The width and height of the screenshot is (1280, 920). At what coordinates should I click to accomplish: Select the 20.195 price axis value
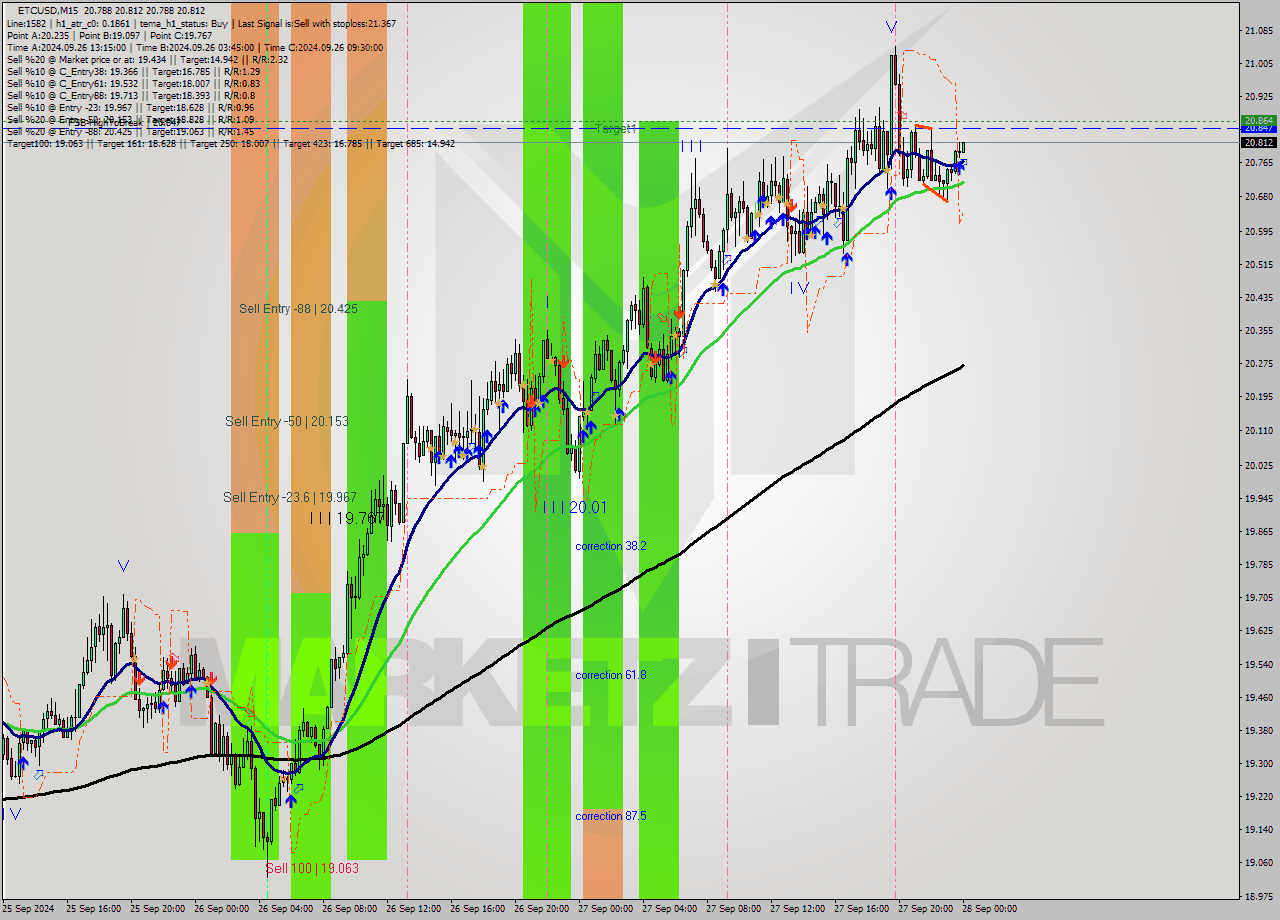coord(1258,397)
